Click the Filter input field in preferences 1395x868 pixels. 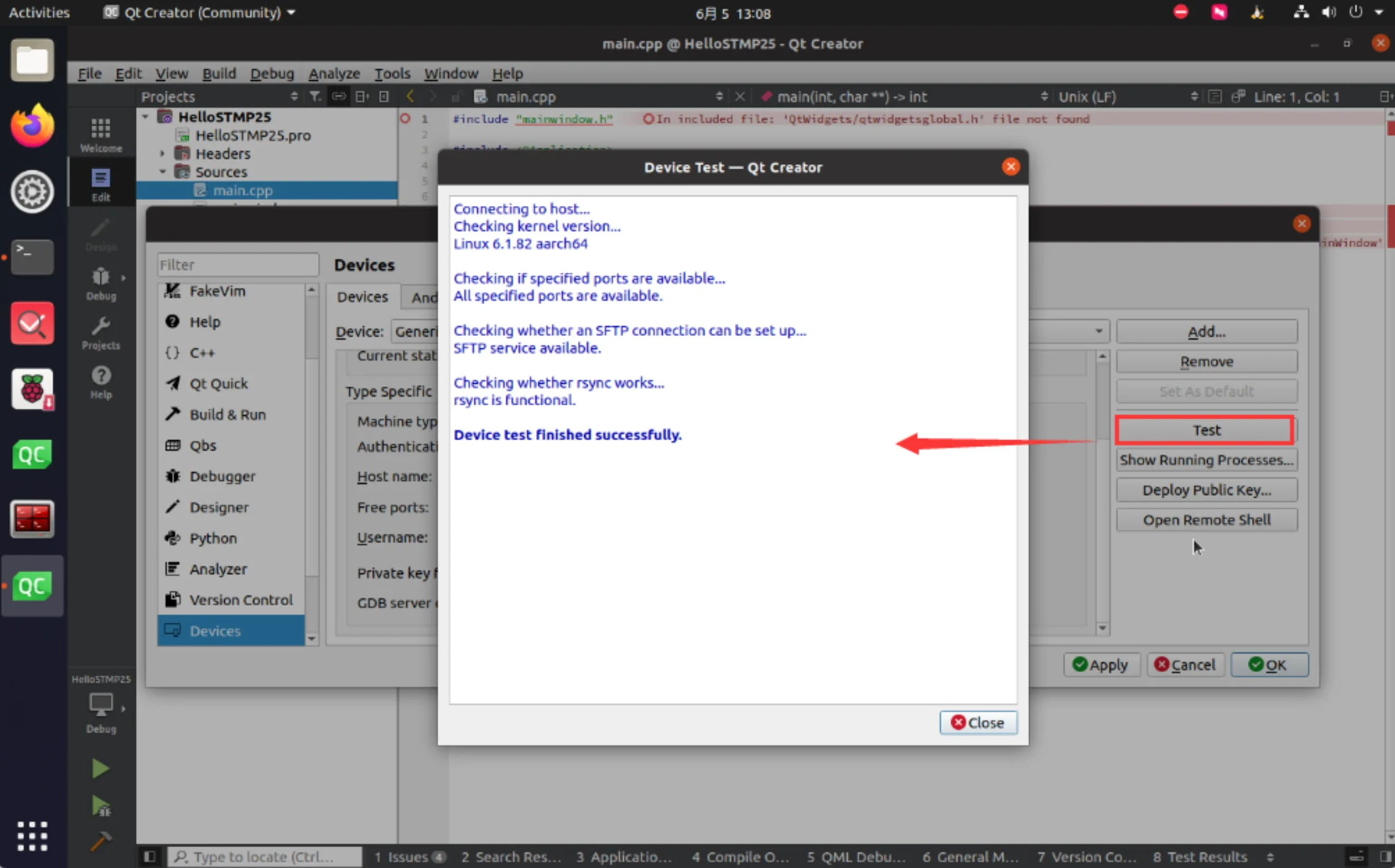point(238,265)
